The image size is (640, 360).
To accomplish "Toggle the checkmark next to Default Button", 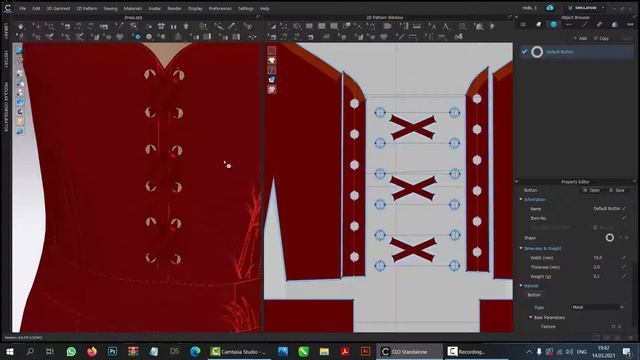I will 524,52.
